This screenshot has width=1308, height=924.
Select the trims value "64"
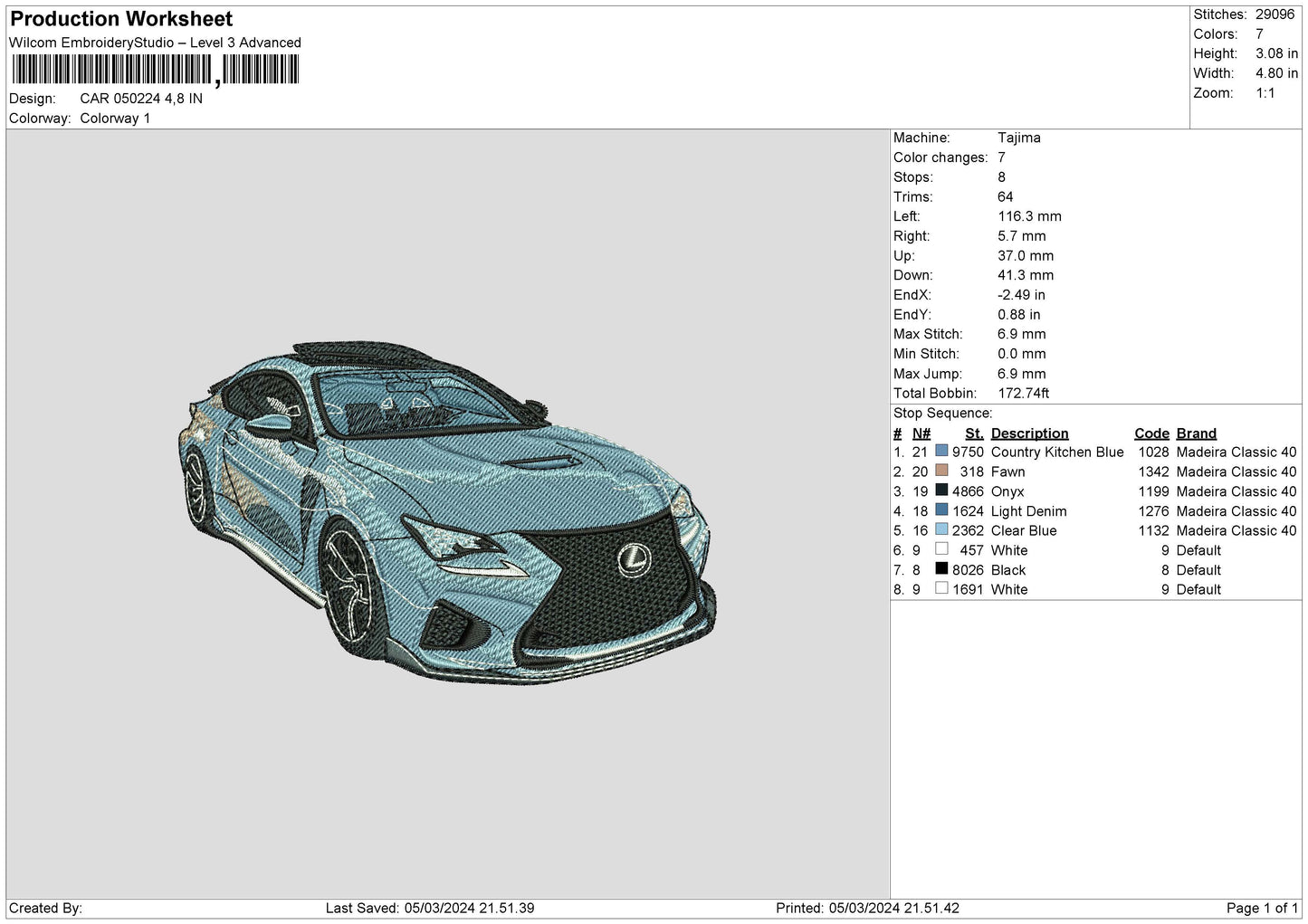tap(1006, 197)
